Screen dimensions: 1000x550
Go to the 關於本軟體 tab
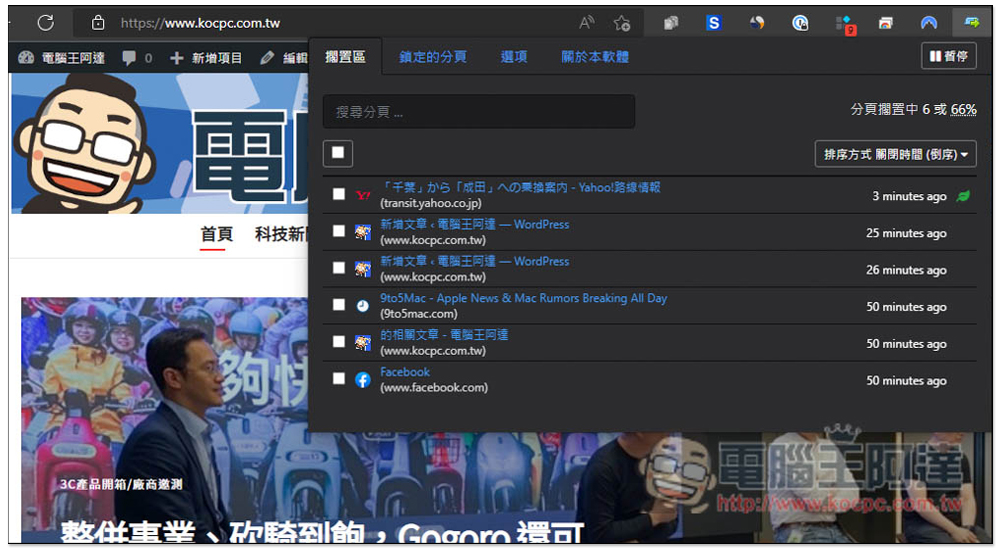pos(595,57)
